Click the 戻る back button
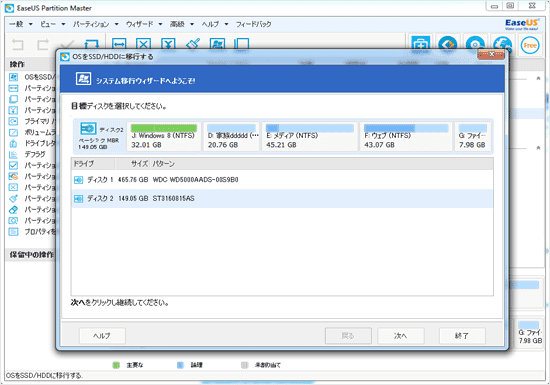The image size is (550, 385). point(348,336)
